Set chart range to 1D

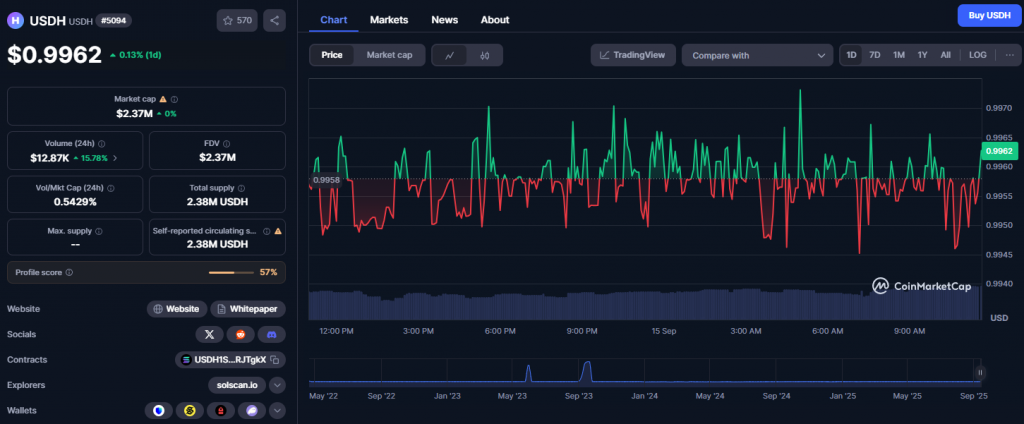[852, 55]
